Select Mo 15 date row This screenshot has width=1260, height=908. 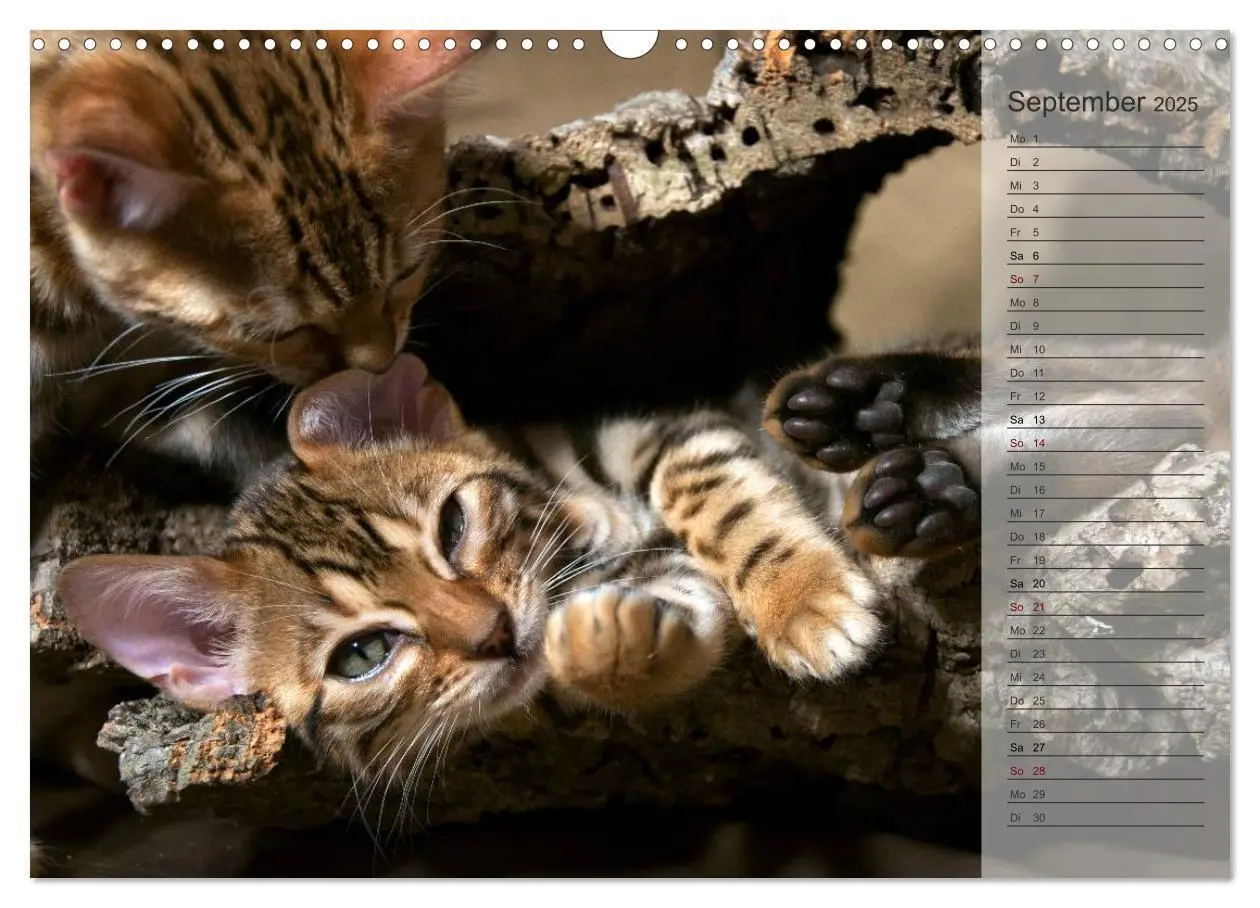pyautogui.click(x=1105, y=466)
